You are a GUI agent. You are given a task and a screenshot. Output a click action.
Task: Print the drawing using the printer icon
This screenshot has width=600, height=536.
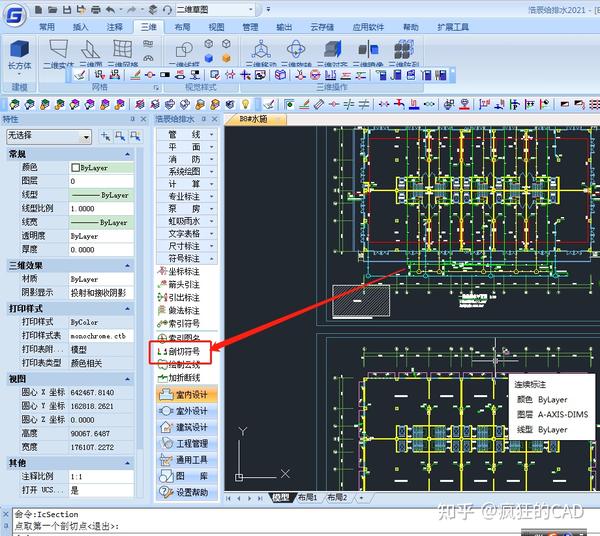96,9
